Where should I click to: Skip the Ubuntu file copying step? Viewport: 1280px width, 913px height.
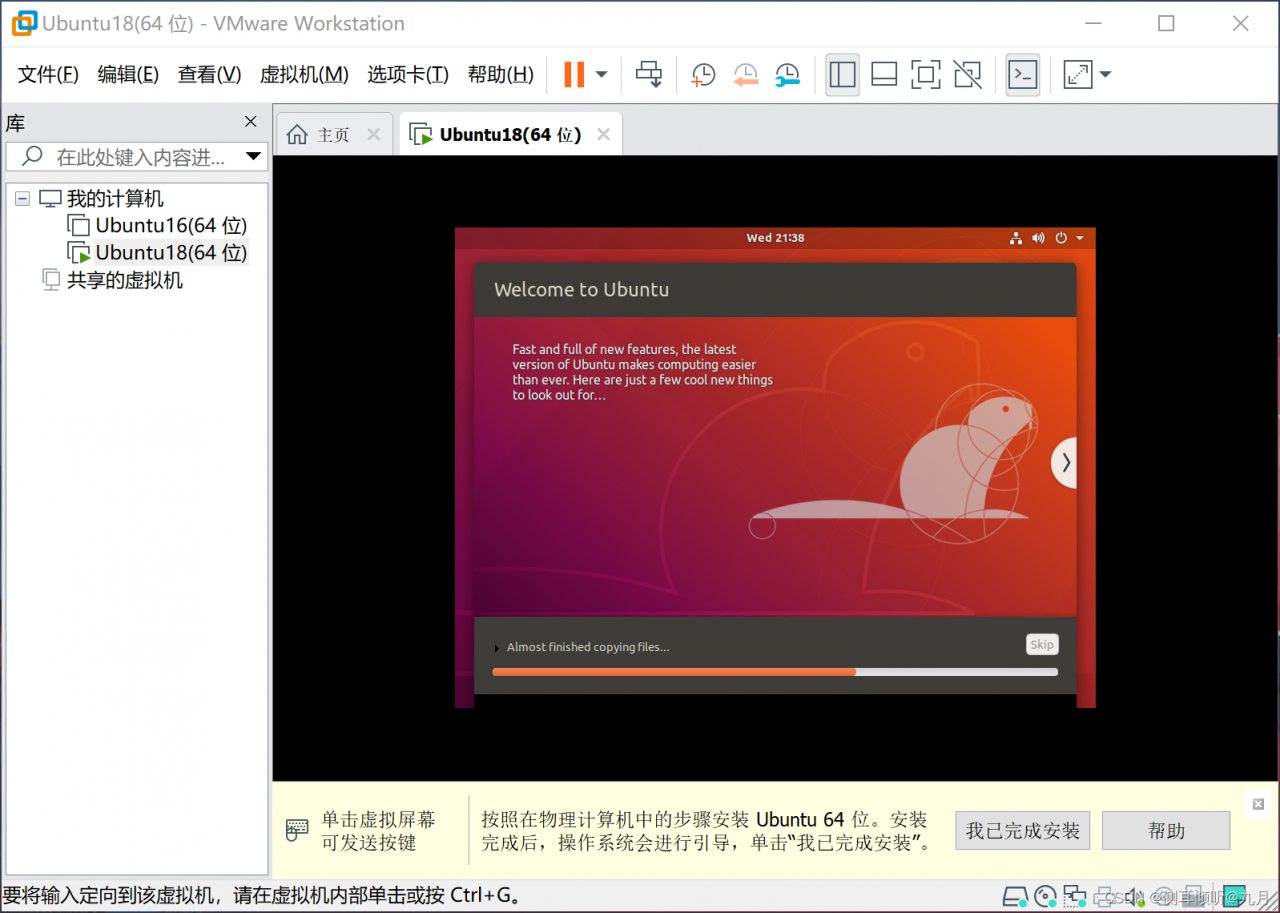(x=1042, y=645)
